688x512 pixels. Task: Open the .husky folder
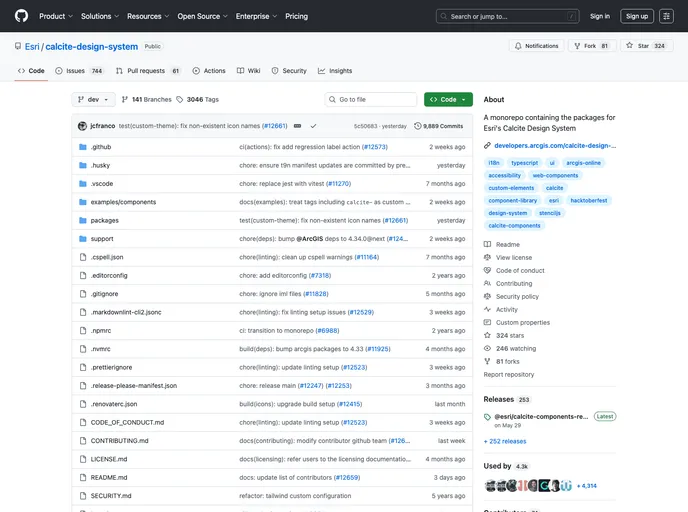(x=100, y=165)
